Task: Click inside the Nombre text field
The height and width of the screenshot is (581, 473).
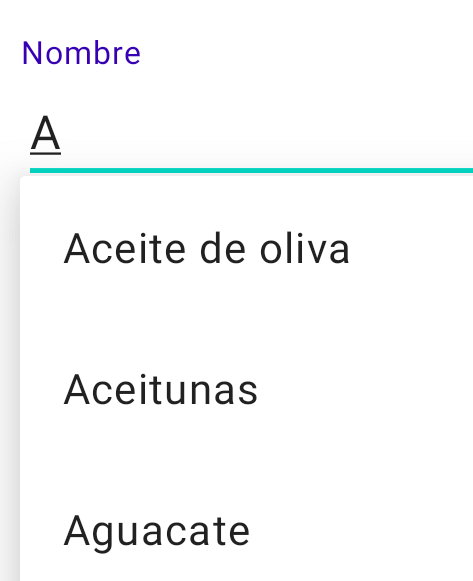Action: [x=251, y=134]
